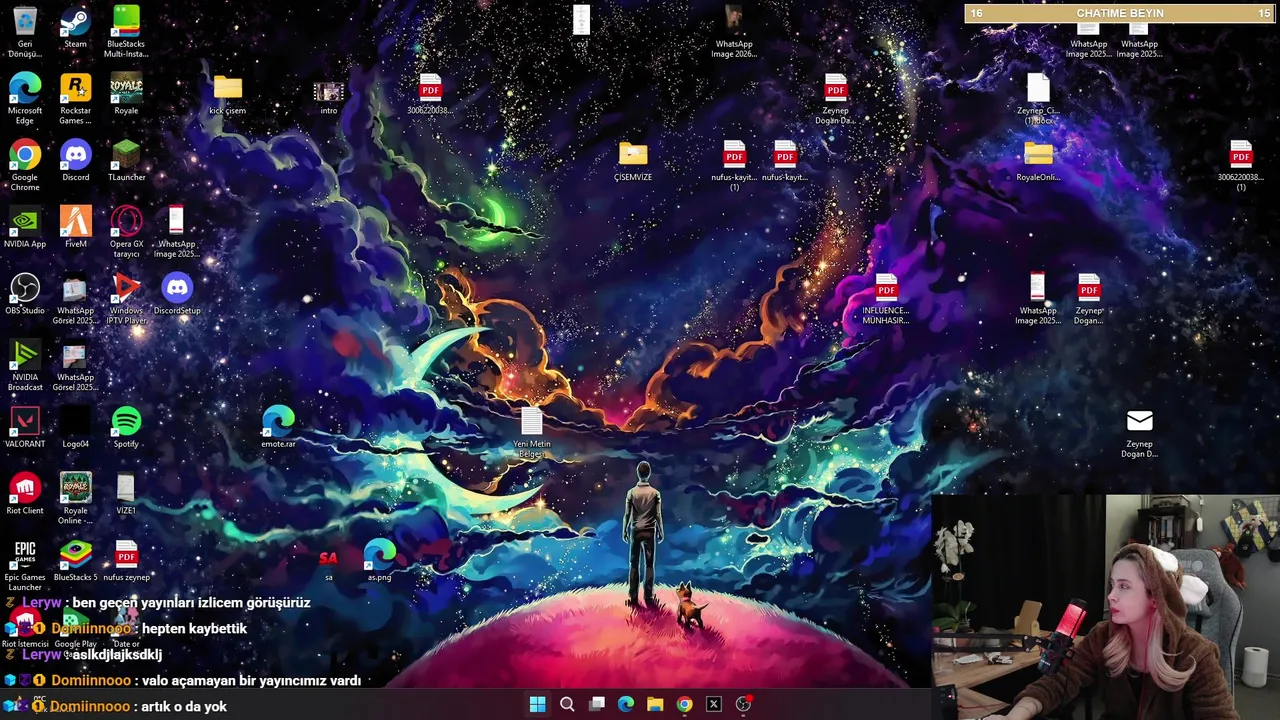This screenshot has height=720, width=1280.
Task: Open the Windows Start button in taskbar
Action: tap(537, 704)
